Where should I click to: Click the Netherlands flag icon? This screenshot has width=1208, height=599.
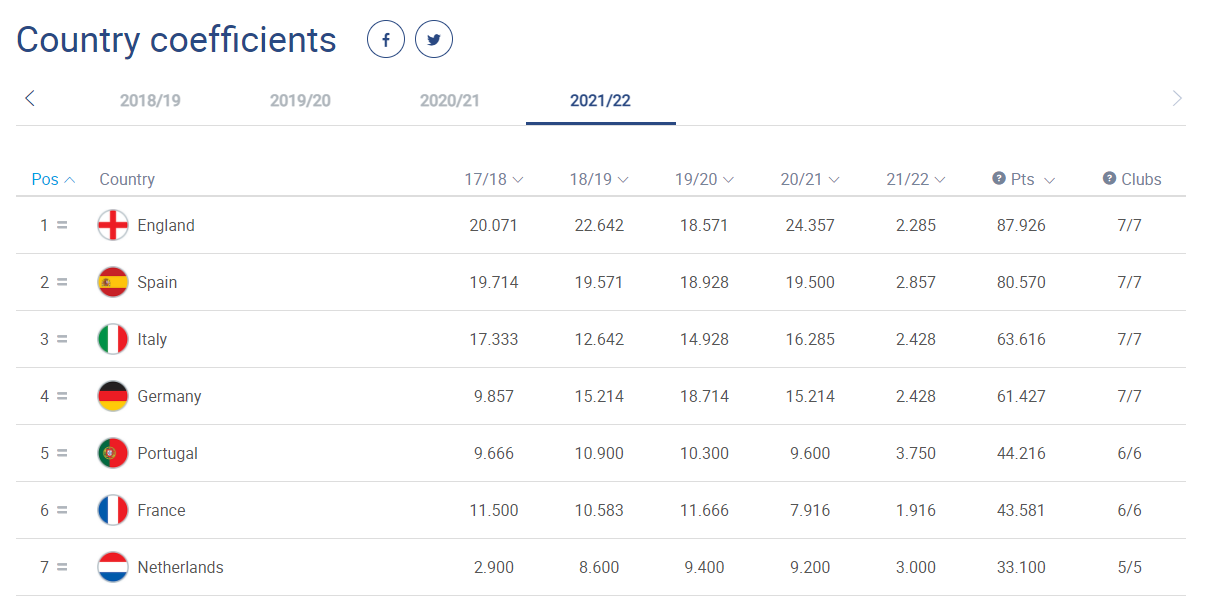point(113,567)
